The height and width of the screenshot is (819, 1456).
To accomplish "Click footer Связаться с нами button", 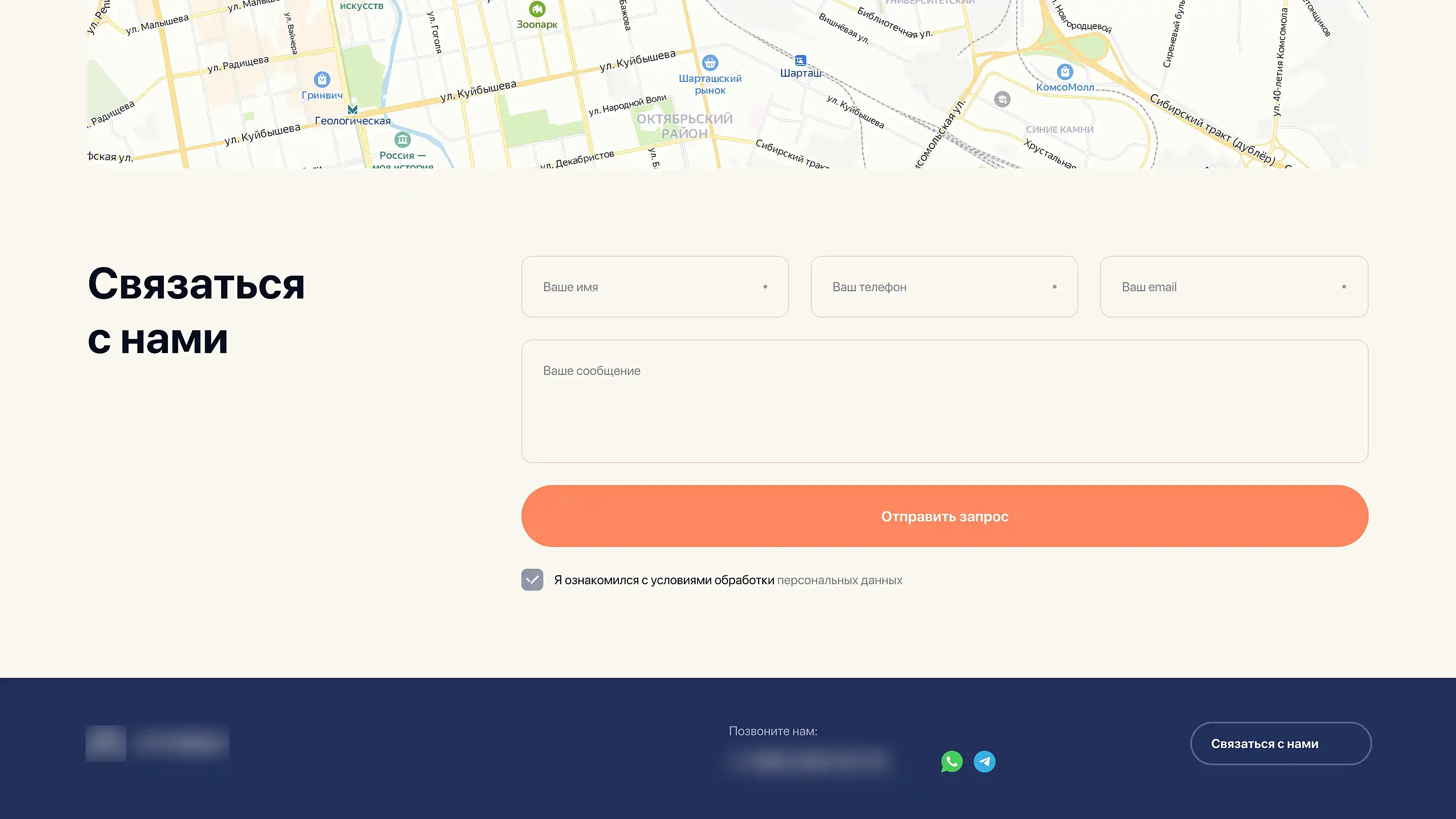I will pos(1280,743).
